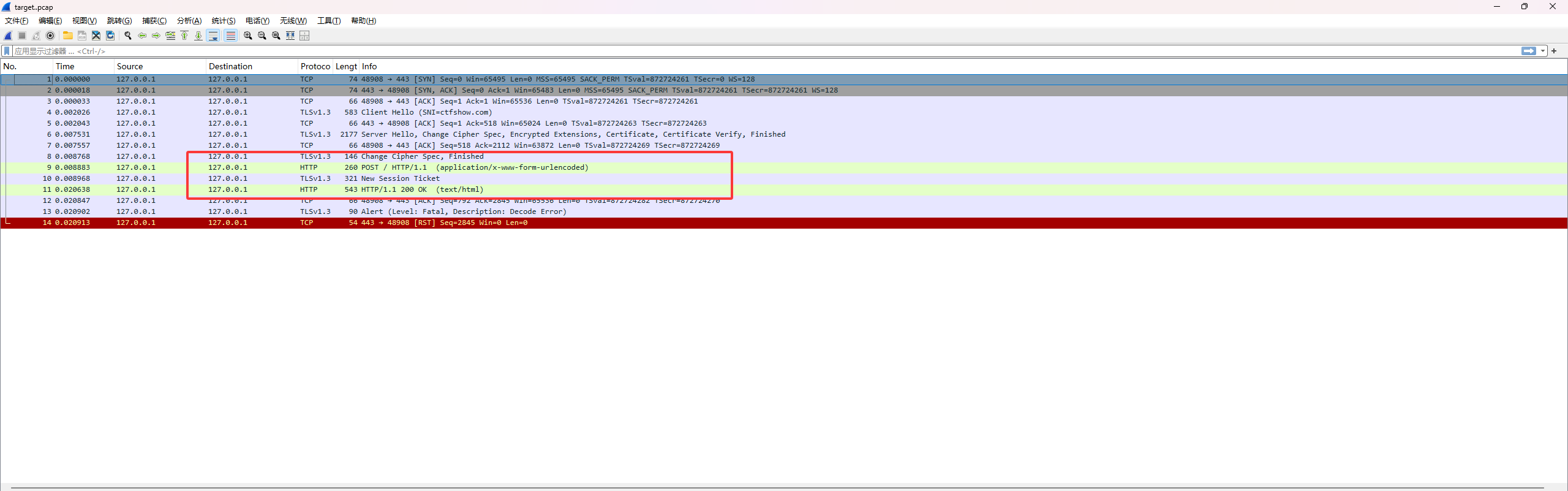Toggle auto-scroll during live capture
This screenshot has height=491, width=1568.
213,36
